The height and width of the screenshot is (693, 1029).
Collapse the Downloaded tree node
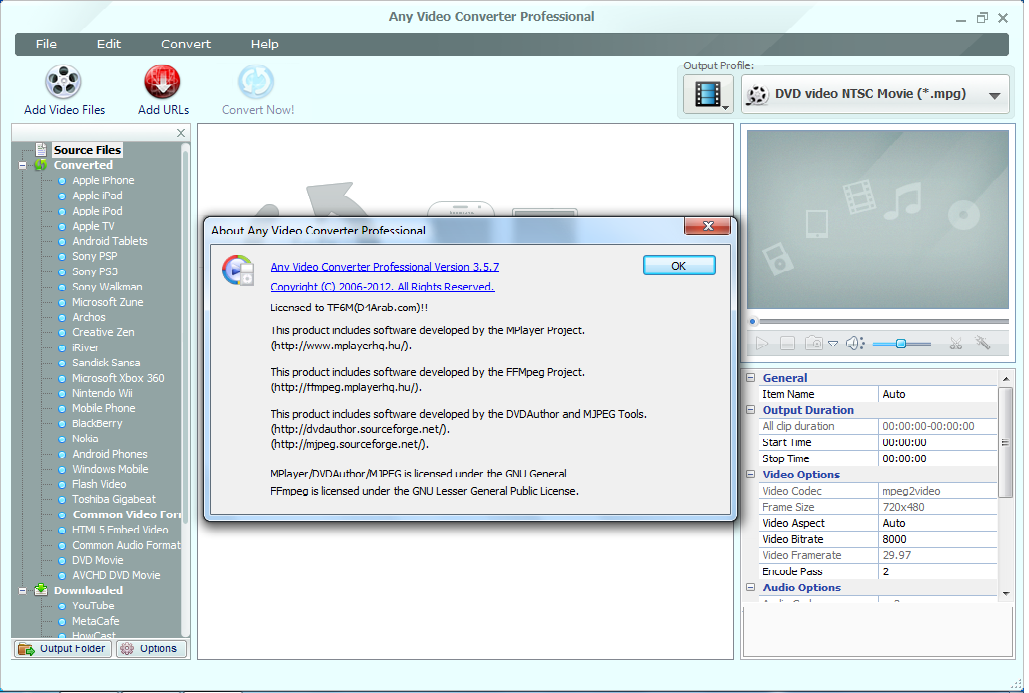22,591
